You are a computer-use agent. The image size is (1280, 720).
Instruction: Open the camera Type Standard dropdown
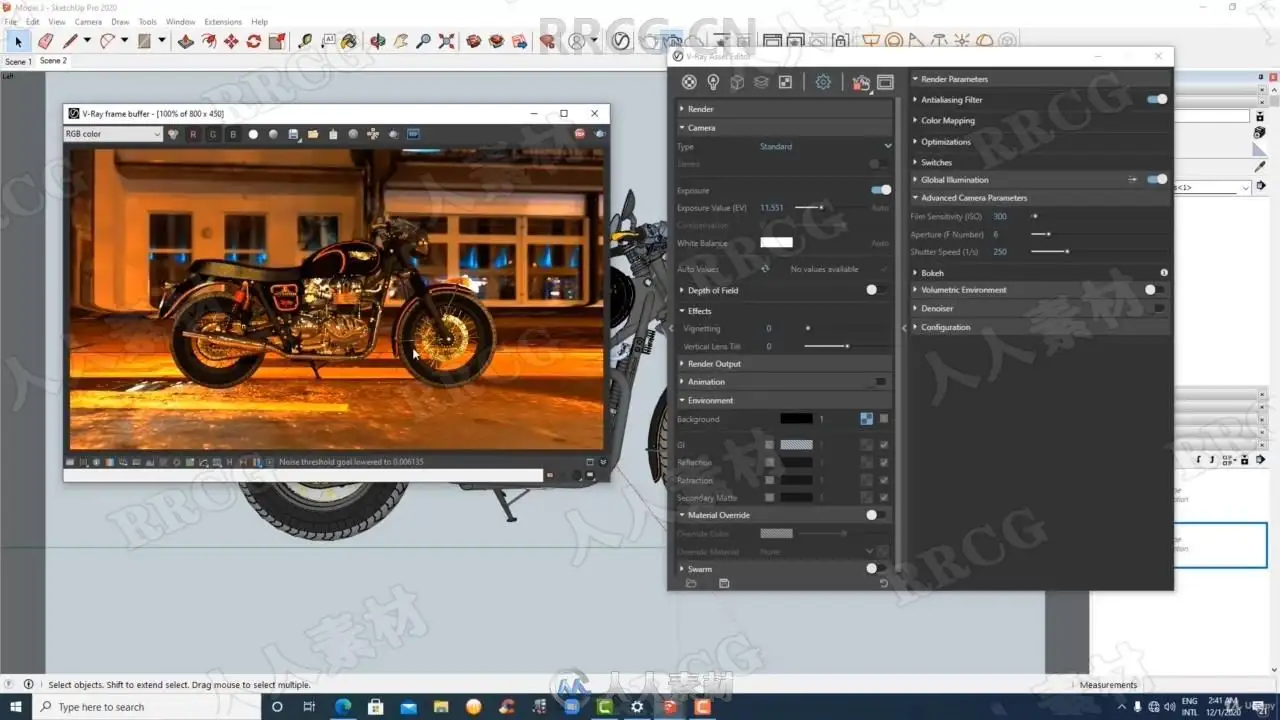(x=825, y=147)
